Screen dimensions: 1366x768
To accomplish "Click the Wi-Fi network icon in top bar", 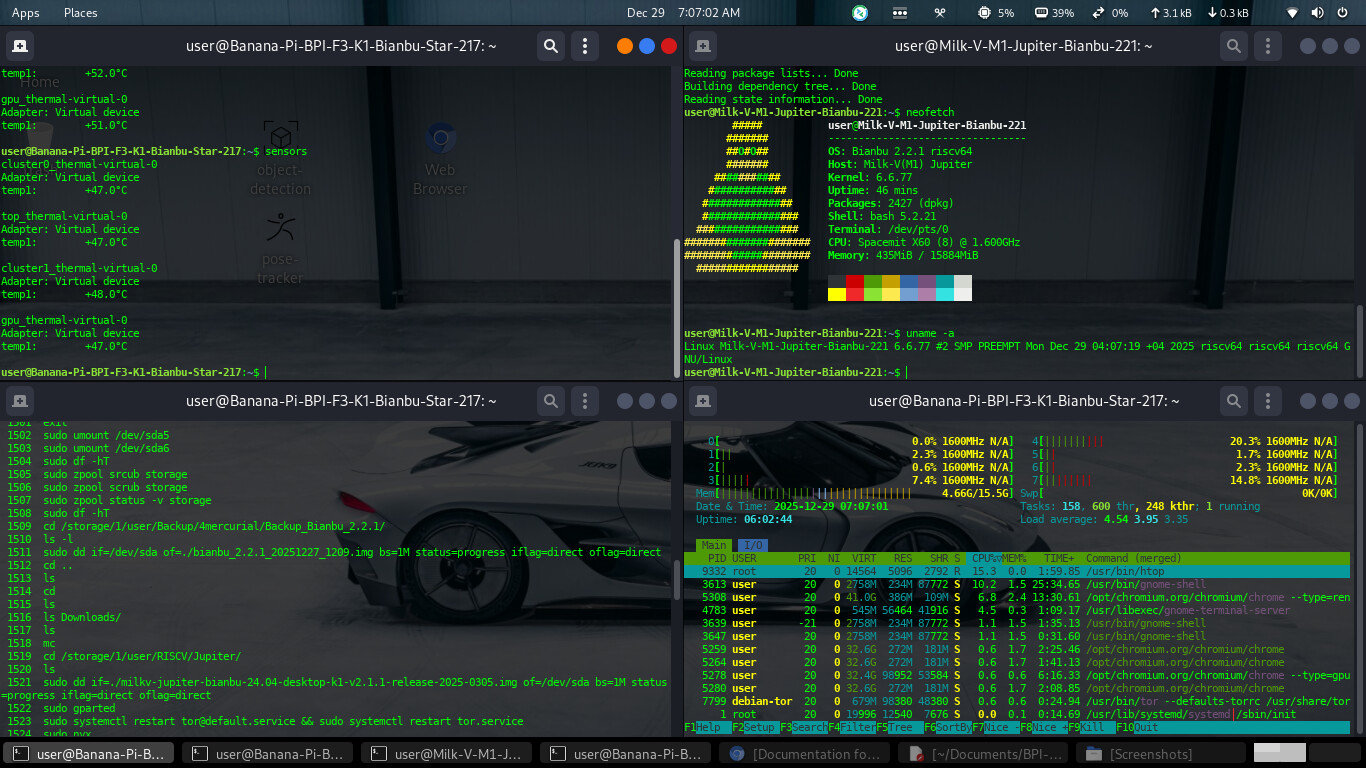I will (1292, 13).
